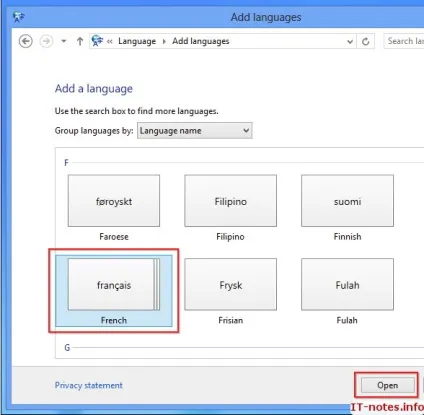424x415 pixels.
Task: Select the Fulah language tile
Action: coord(347,285)
